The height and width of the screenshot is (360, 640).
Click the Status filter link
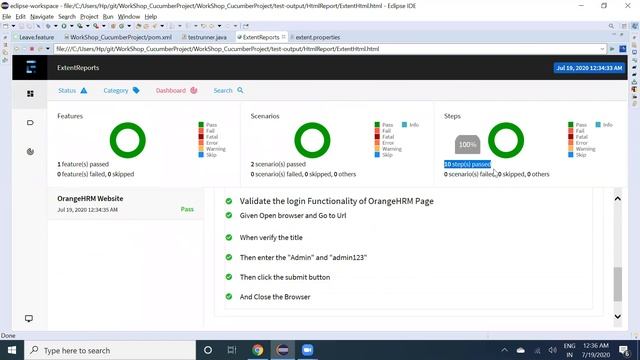point(73,91)
